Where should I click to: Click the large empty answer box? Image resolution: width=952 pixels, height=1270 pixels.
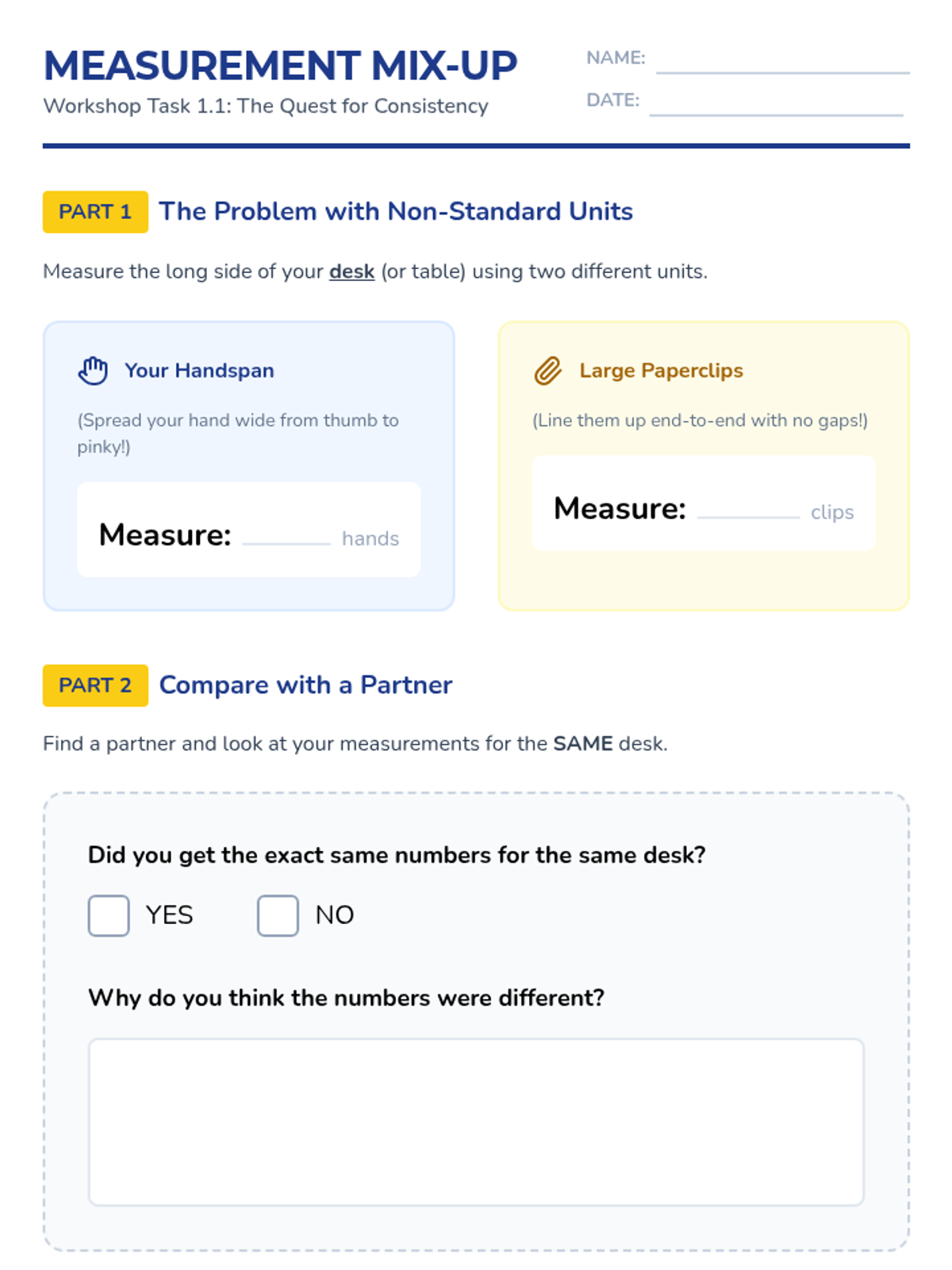tap(476, 1122)
